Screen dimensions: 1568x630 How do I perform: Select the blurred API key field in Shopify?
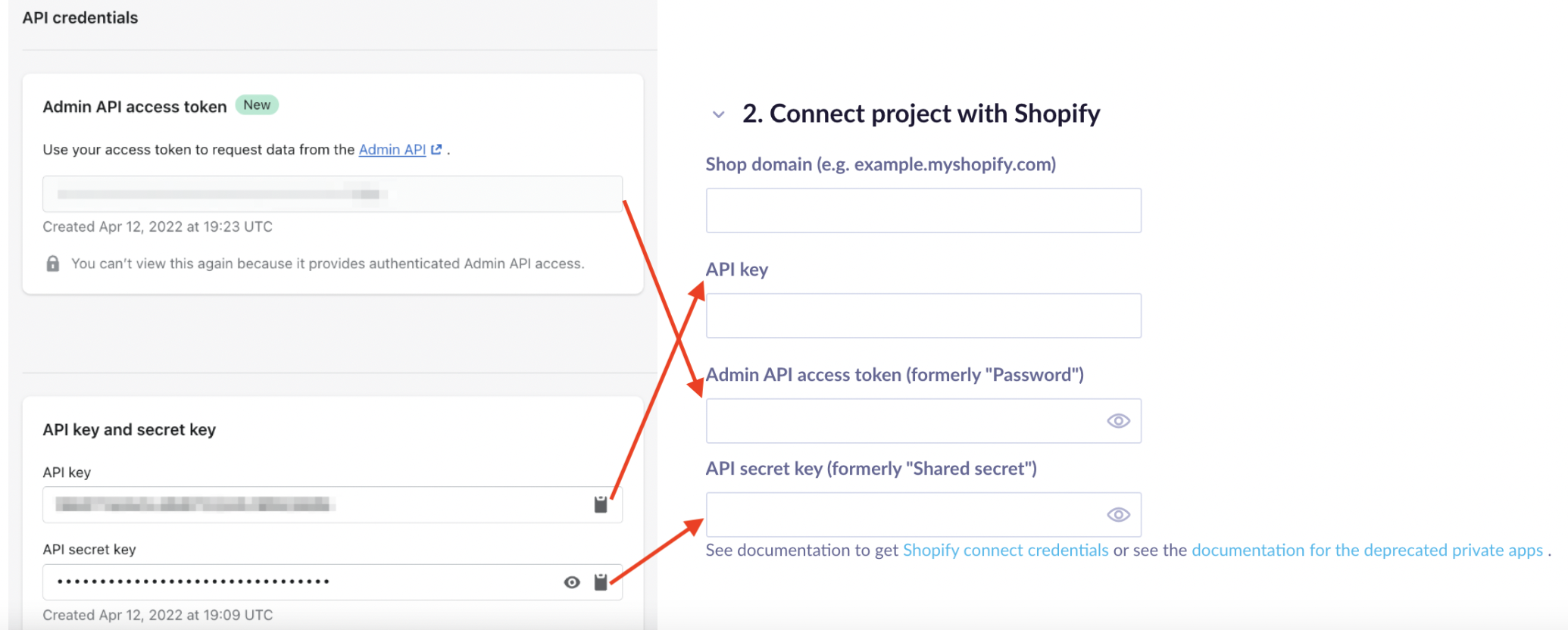tap(333, 504)
